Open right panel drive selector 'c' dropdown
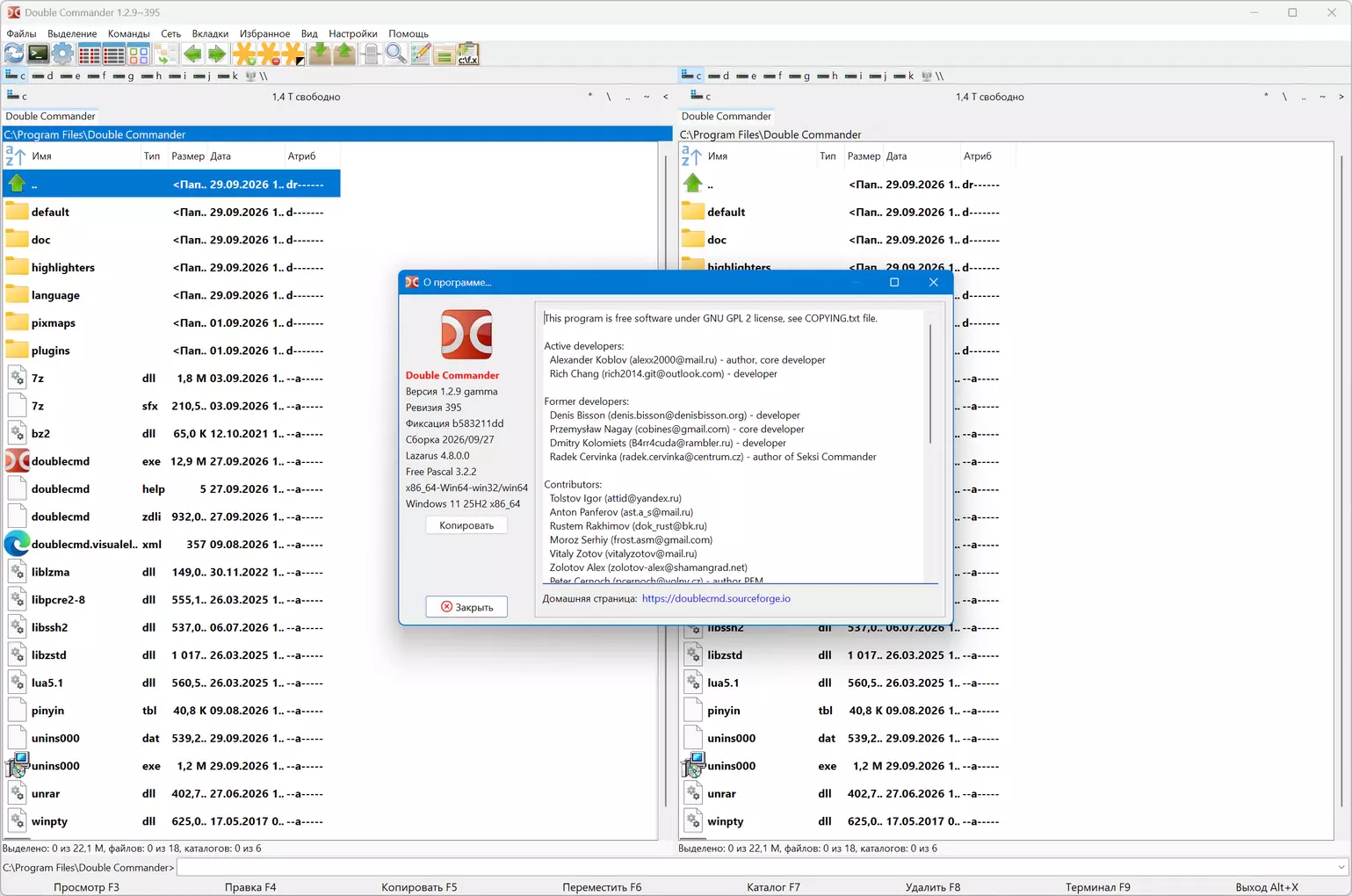1352x896 pixels. (700, 96)
